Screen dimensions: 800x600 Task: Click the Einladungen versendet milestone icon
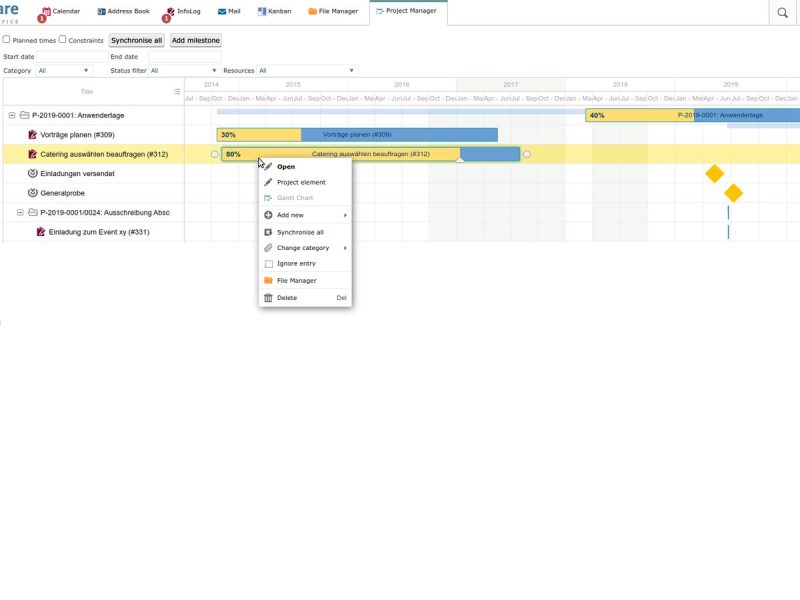[33, 173]
